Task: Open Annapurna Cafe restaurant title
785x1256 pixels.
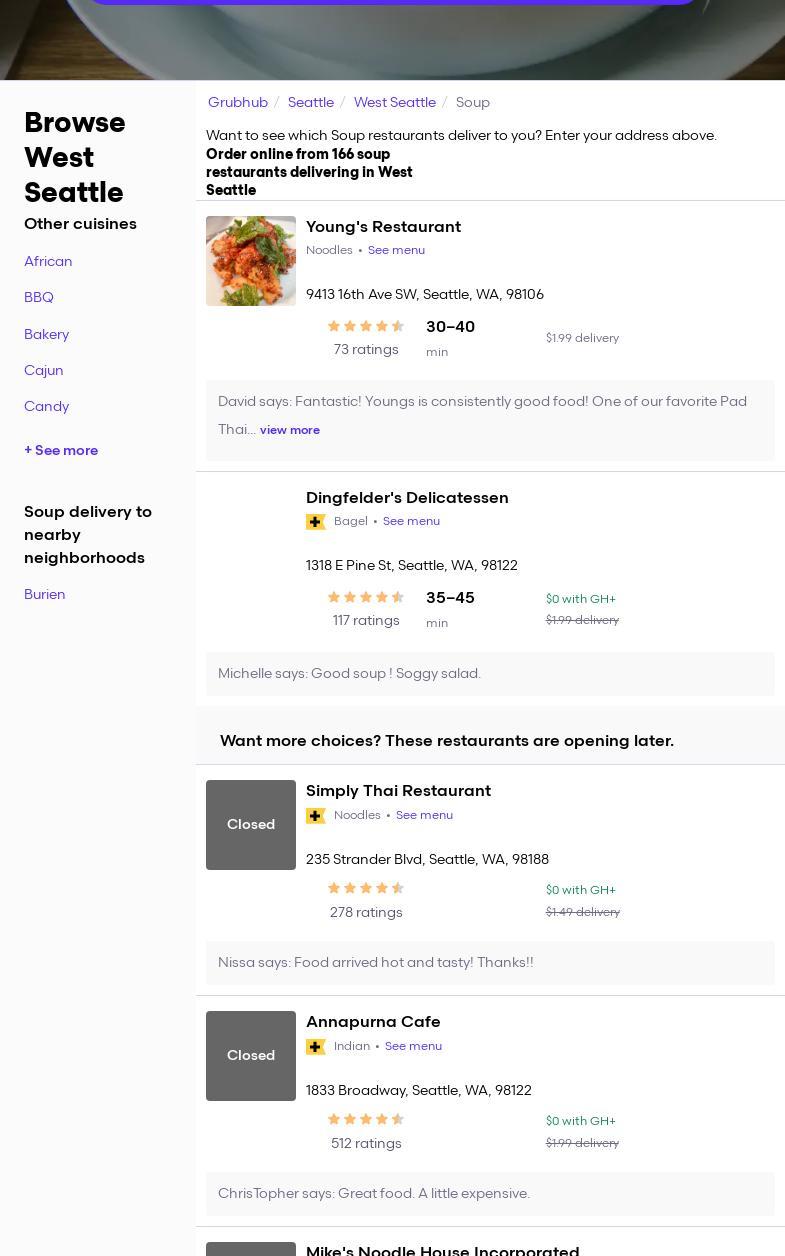Action: [373, 1021]
